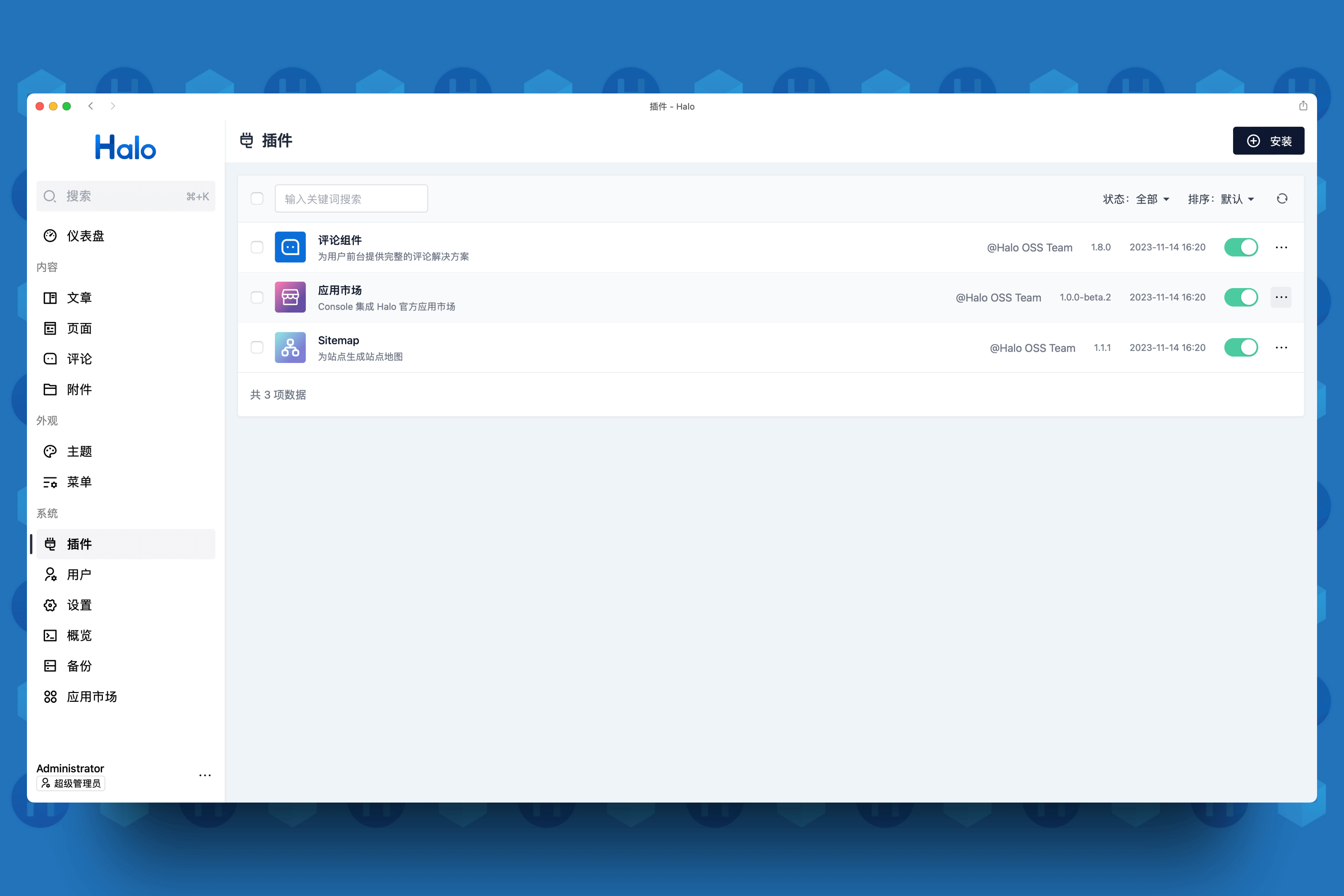The width and height of the screenshot is (1344, 896).
Task: Click the 插件 plug icon in sidebar
Action: tap(50, 544)
